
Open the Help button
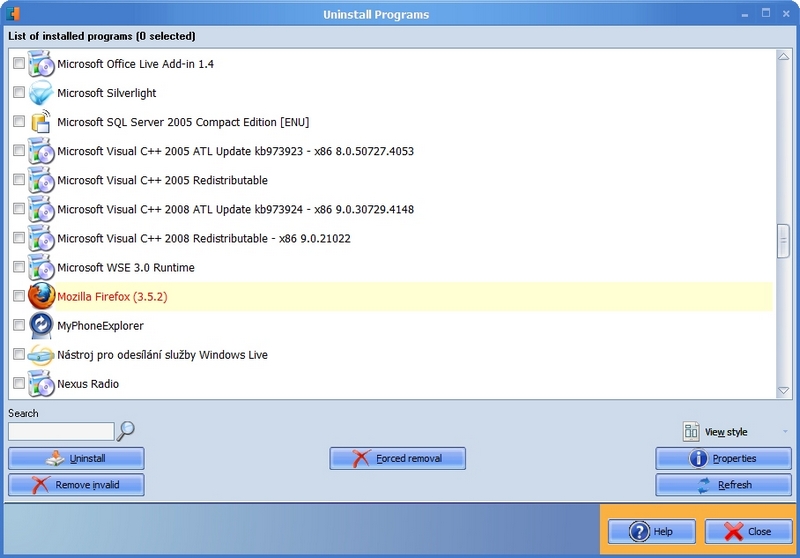[x=652, y=531]
